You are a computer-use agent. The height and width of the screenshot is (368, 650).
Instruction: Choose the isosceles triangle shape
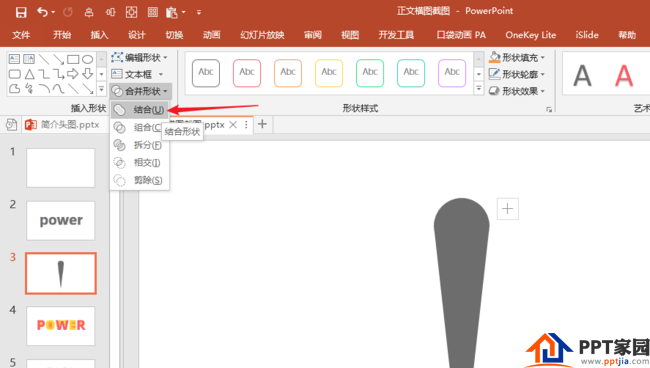tap(29, 74)
